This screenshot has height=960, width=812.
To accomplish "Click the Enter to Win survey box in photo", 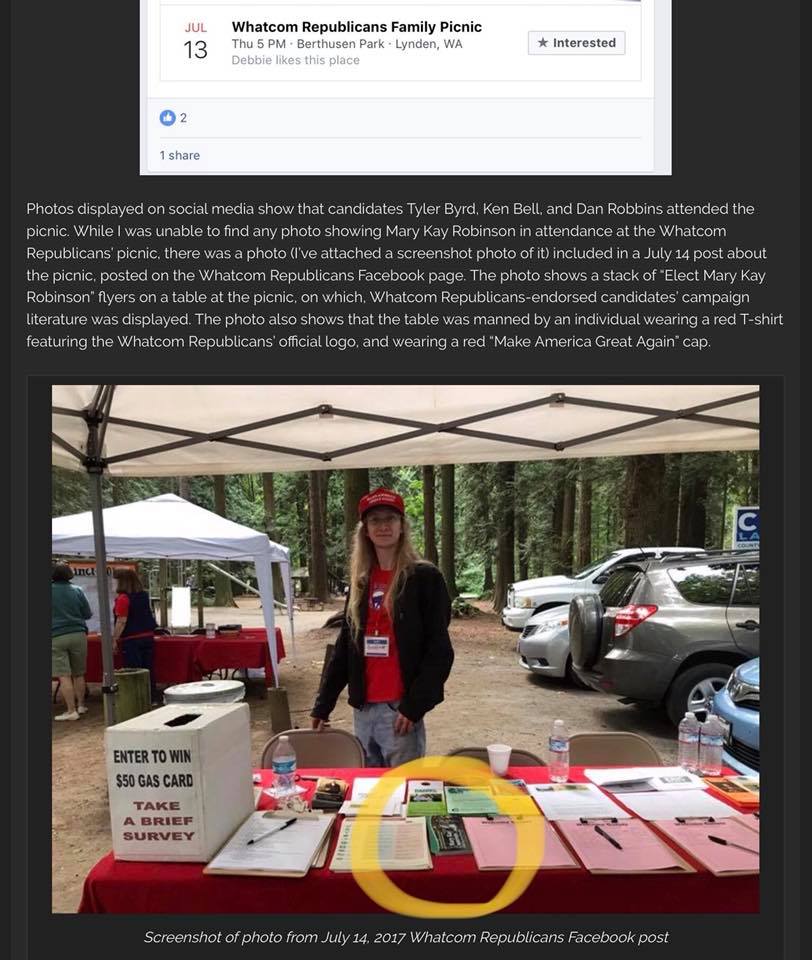I will (179, 782).
